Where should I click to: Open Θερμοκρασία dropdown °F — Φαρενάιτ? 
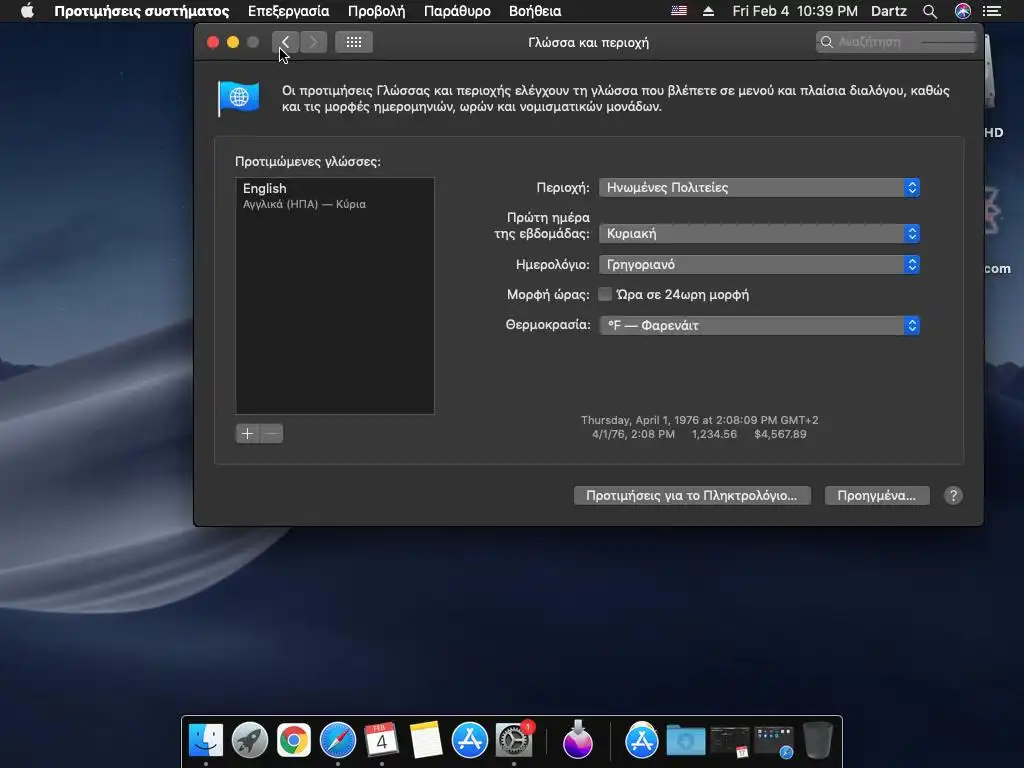click(759, 325)
